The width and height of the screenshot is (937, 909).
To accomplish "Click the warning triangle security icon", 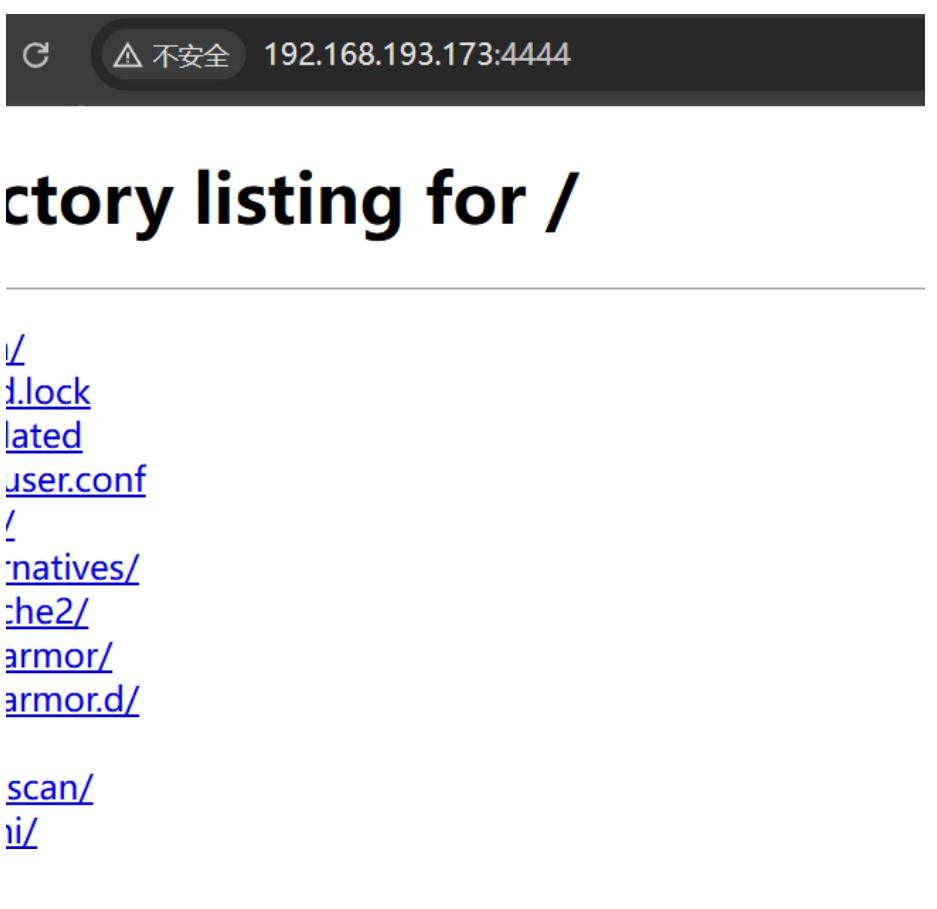I will click(x=127, y=56).
